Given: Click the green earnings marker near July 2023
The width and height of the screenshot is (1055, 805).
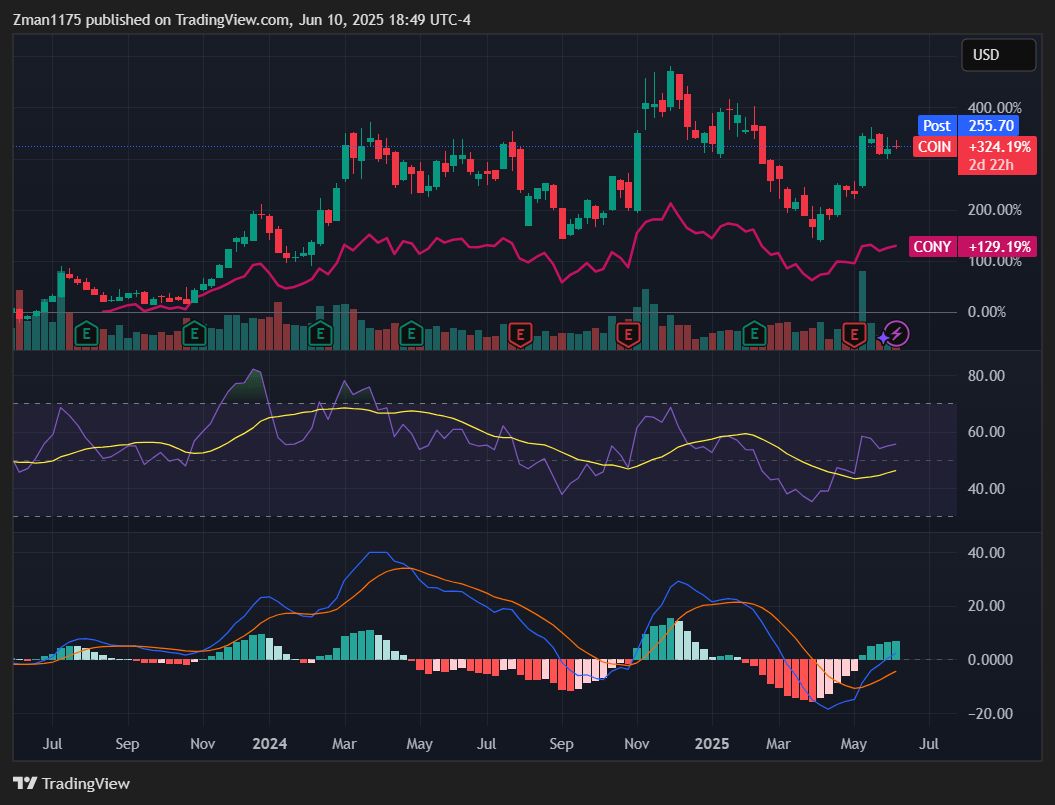Looking at the screenshot, I should (x=86, y=334).
